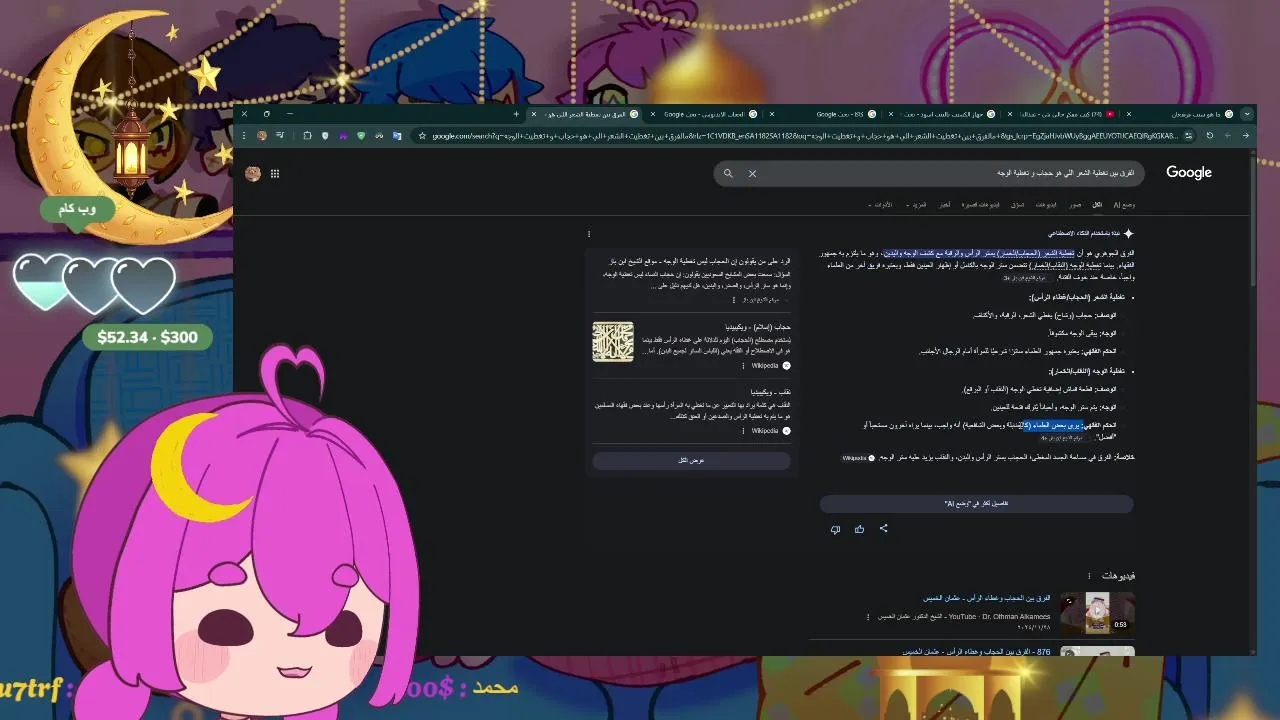This screenshot has height=720, width=1280.
Task: Click the Google logo on the results page
Action: tap(1189, 173)
